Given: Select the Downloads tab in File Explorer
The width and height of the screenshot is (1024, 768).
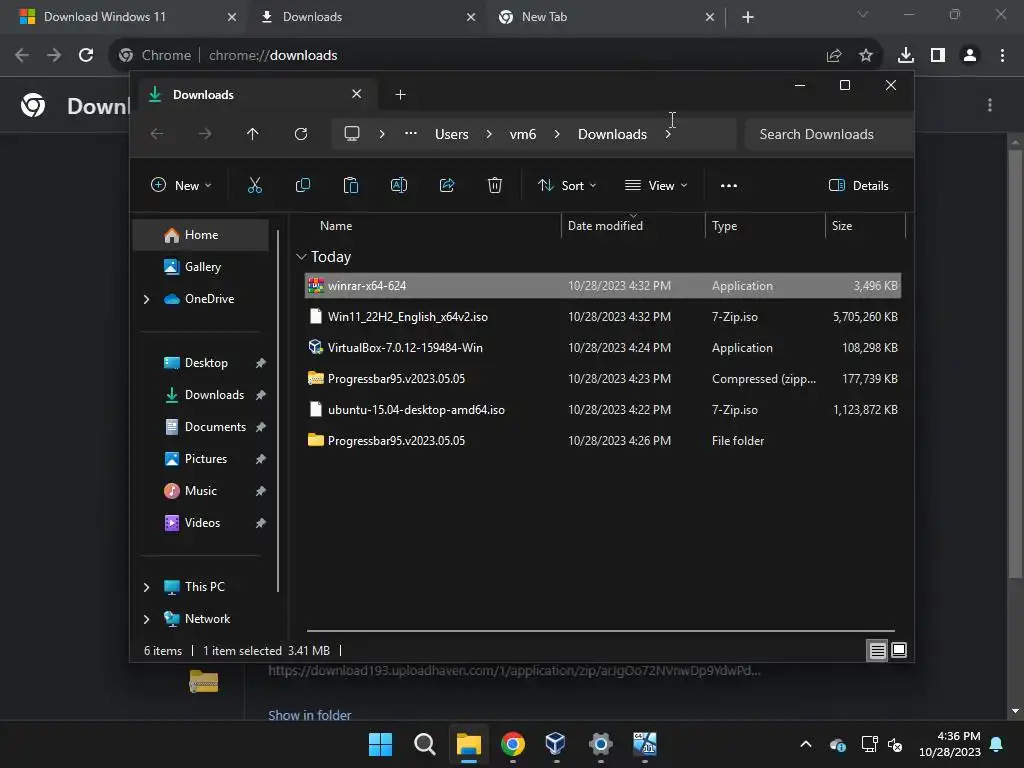Looking at the screenshot, I should (255, 95).
